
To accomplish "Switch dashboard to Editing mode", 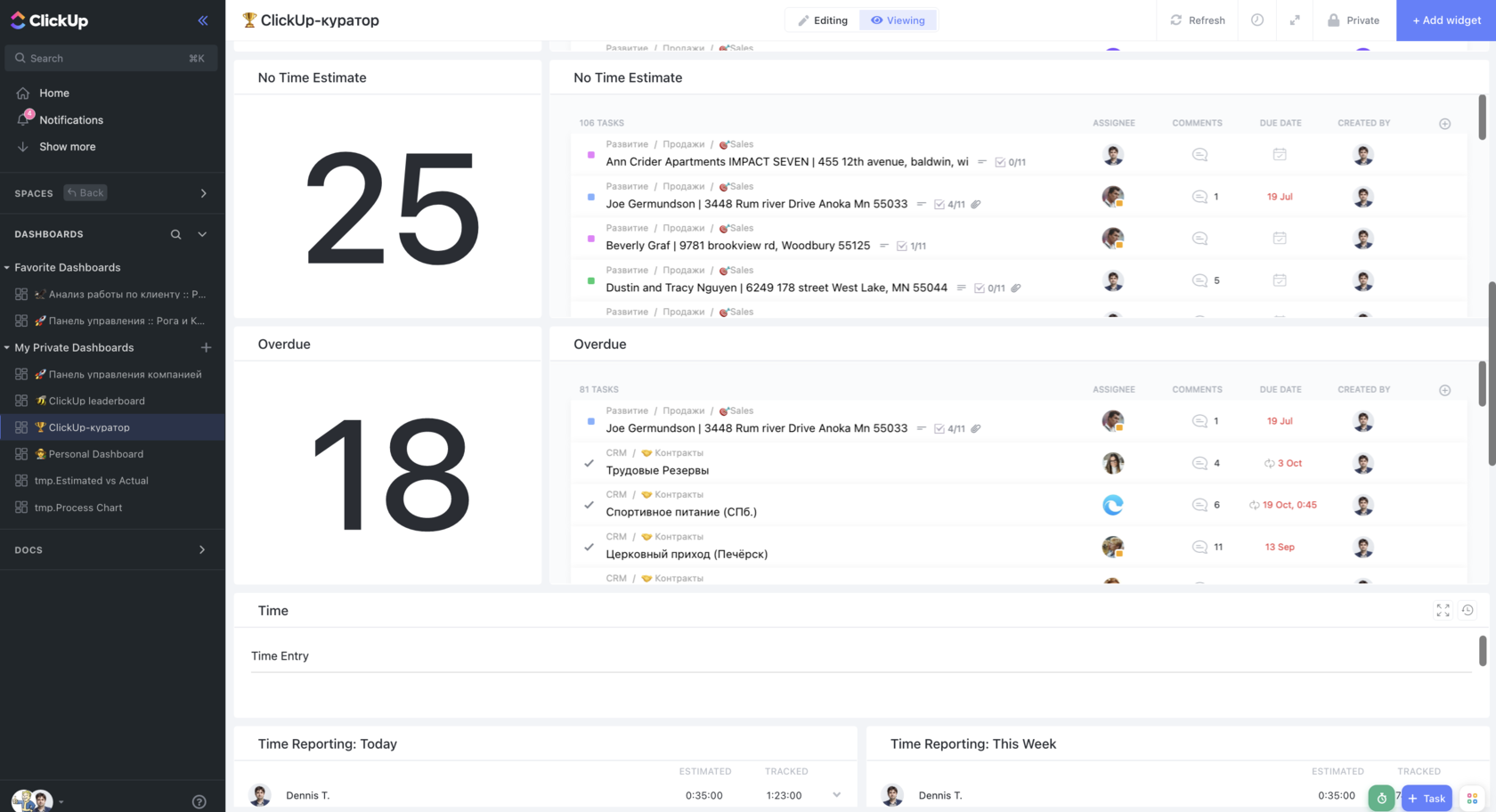I will pos(822,20).
